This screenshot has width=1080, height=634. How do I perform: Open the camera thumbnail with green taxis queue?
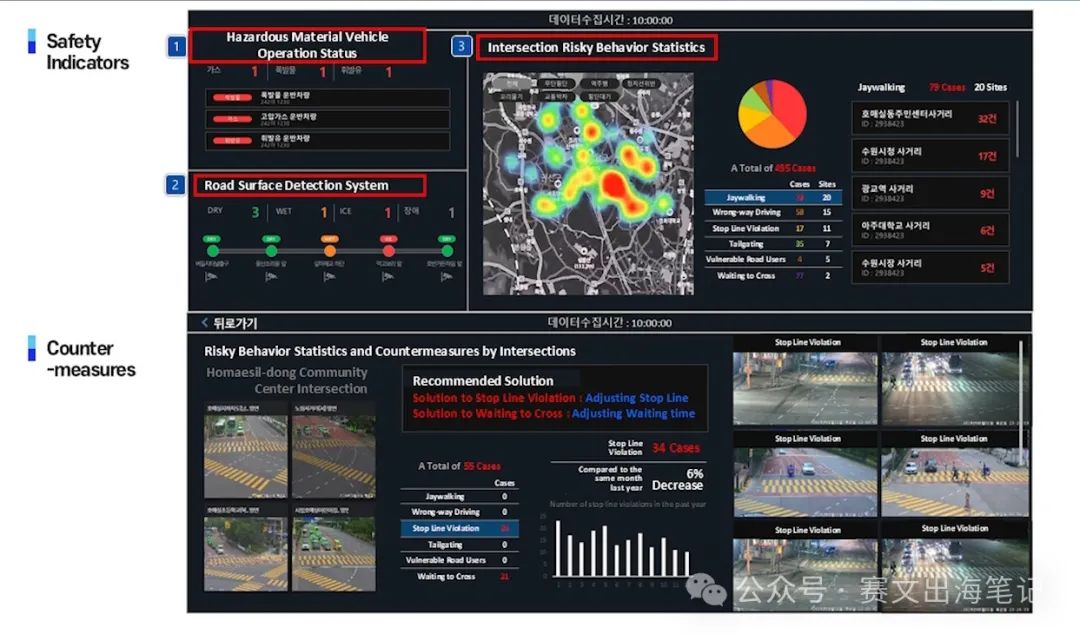click(333, 554)
